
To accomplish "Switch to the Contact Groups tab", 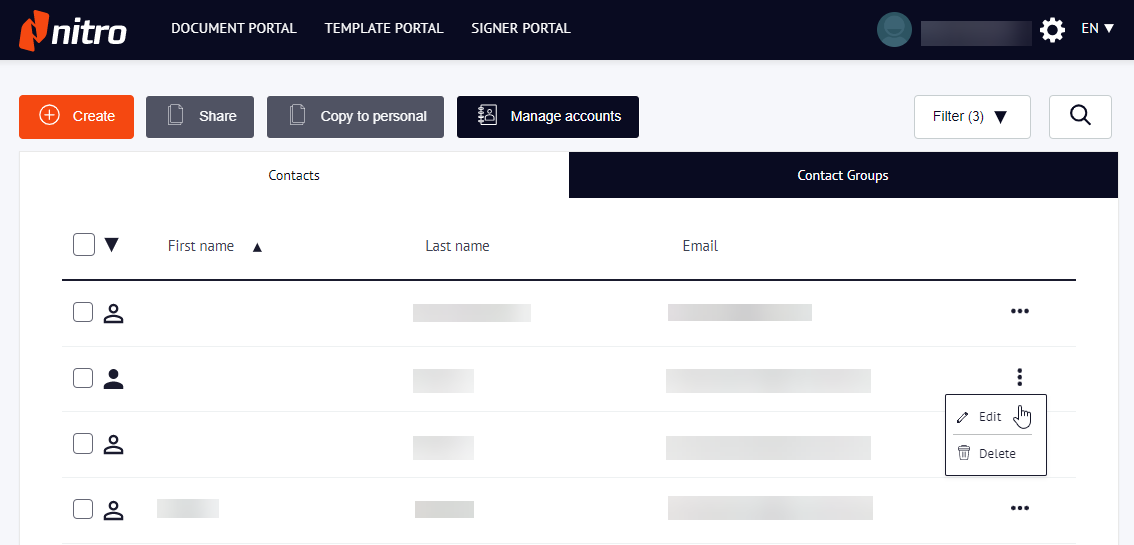I will point(842,176).
